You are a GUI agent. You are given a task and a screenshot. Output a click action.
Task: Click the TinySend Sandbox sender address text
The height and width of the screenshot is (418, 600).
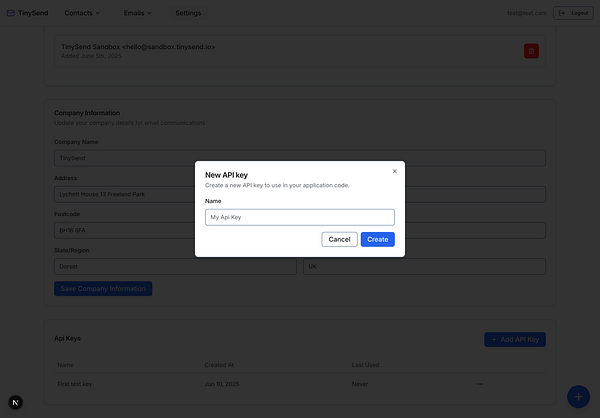tap(138, 47)
